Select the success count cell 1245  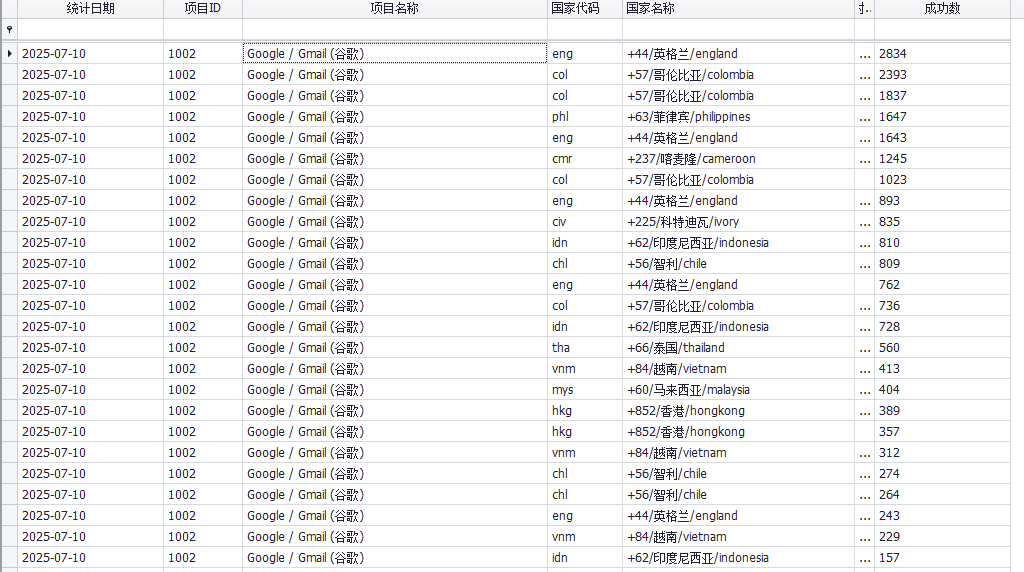pyautogui.click(x=942, y=159)
